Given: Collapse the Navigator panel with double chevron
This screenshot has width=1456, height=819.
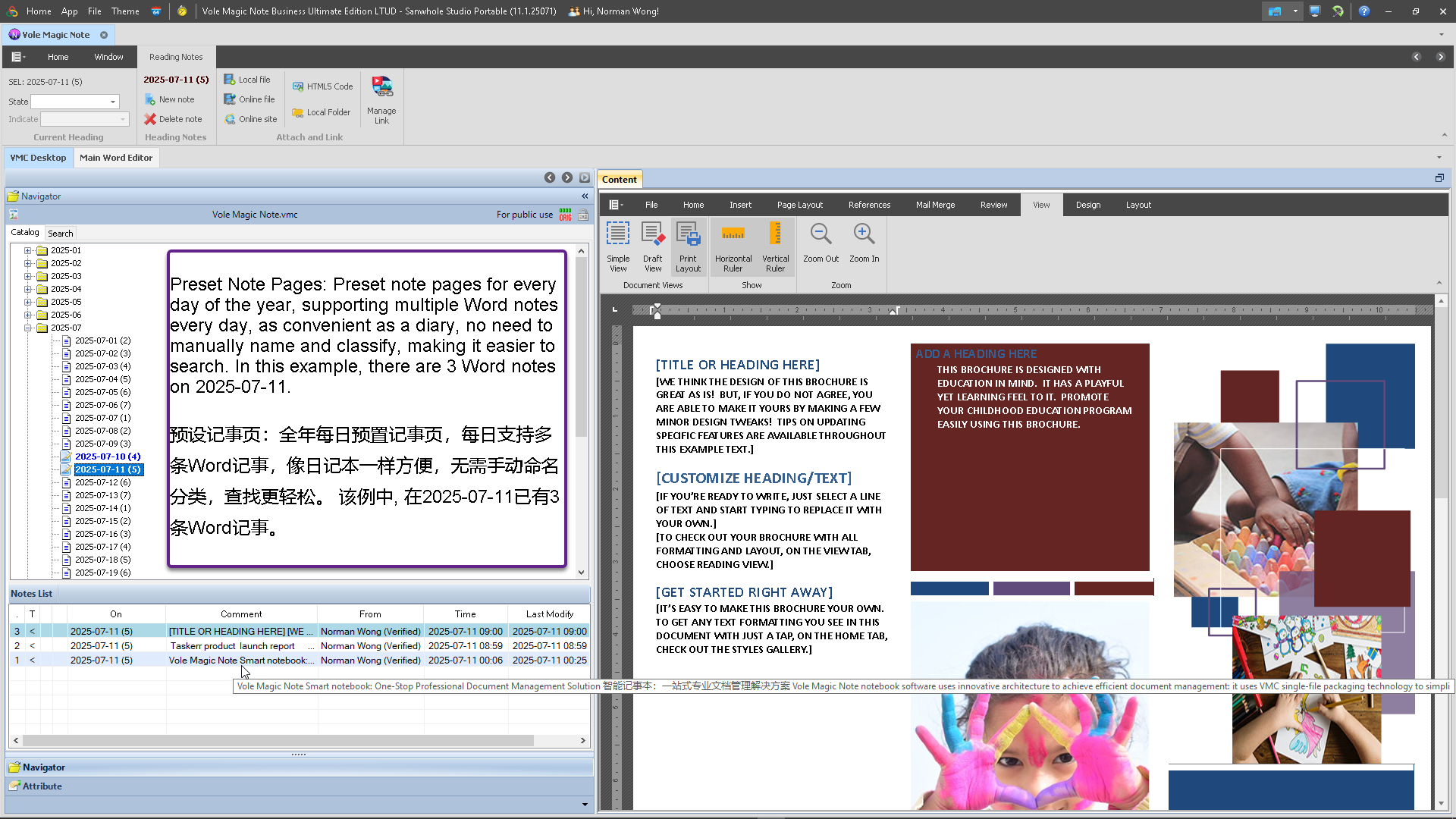Looking at the screenshot, I should click(585, 196).
